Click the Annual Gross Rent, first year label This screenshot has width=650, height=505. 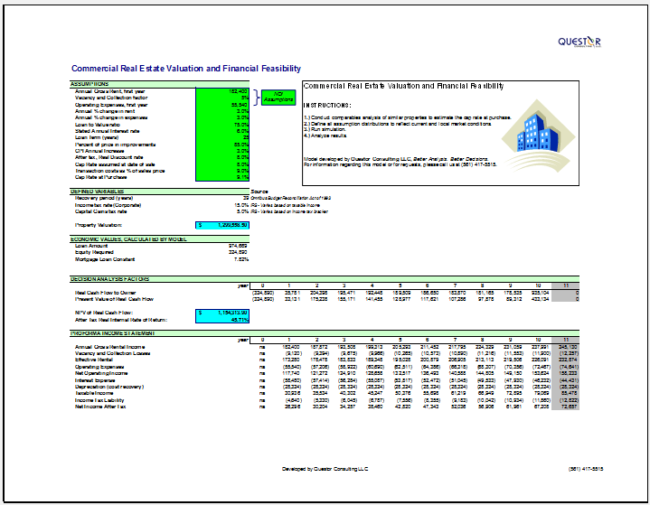110,91
